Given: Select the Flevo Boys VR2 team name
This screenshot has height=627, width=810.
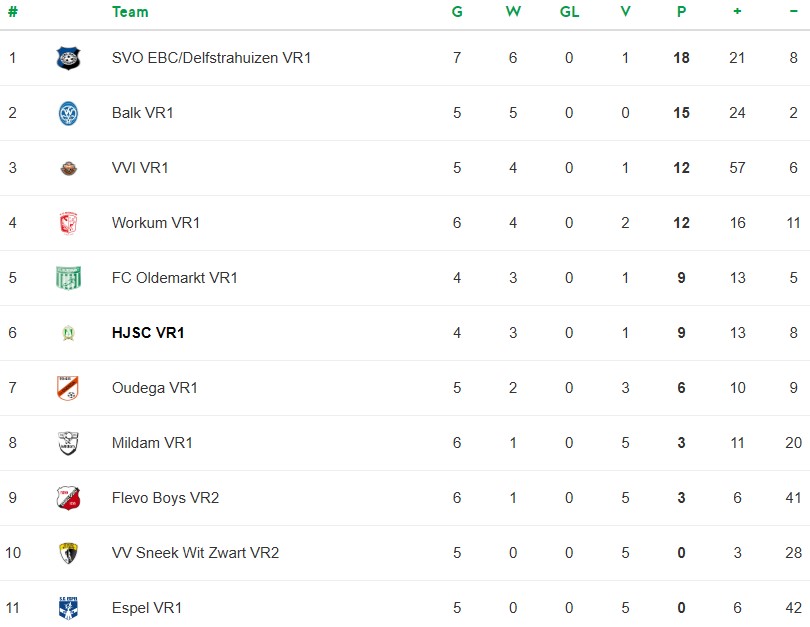Looking at the screenshot, I should coord(165,498).
